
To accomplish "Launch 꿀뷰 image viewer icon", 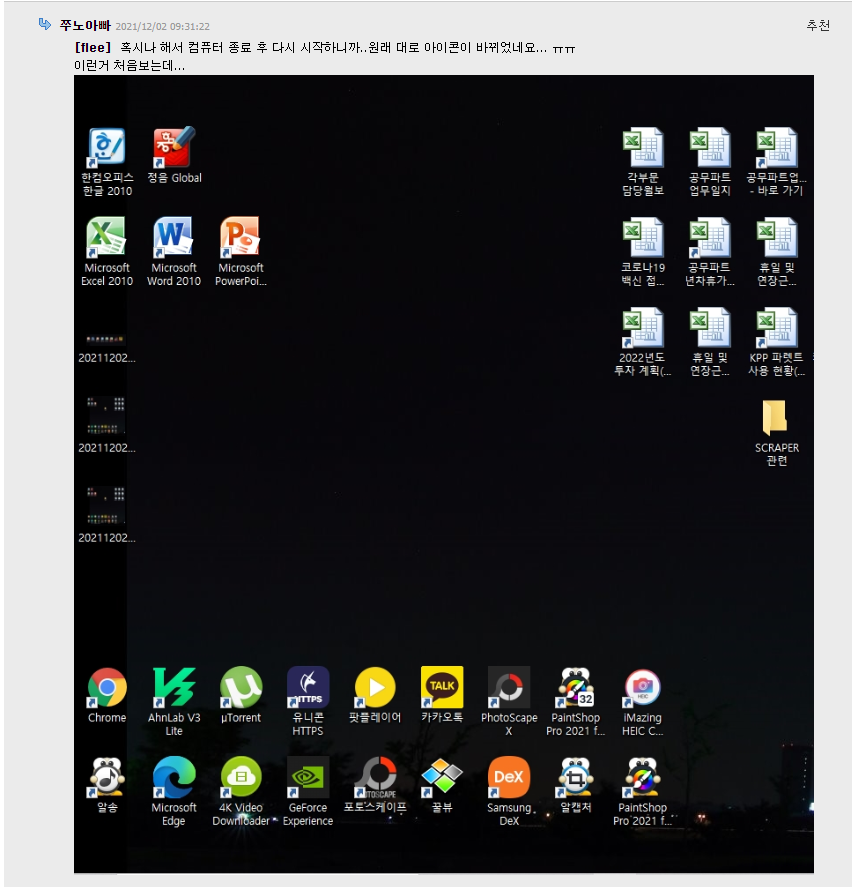I will (x=442, y=785).
